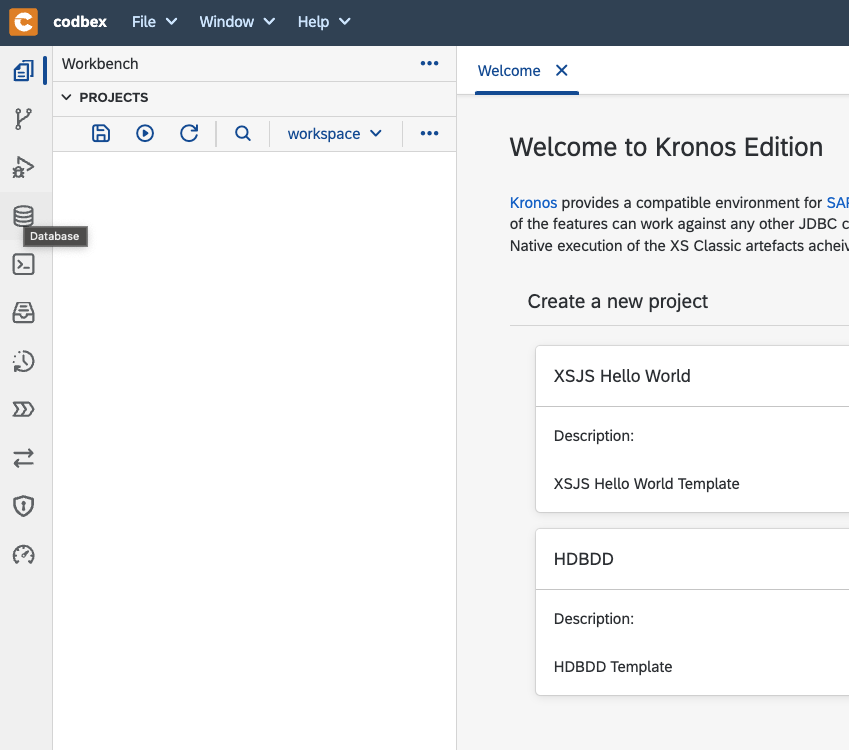Open the Projects toolbar more-options dots
The image size is (849, 750).
tap(429, 133)
